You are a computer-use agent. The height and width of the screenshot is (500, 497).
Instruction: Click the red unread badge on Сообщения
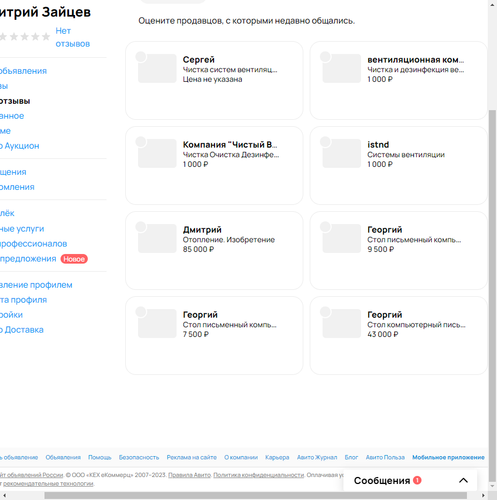click(x=417, y=480)
